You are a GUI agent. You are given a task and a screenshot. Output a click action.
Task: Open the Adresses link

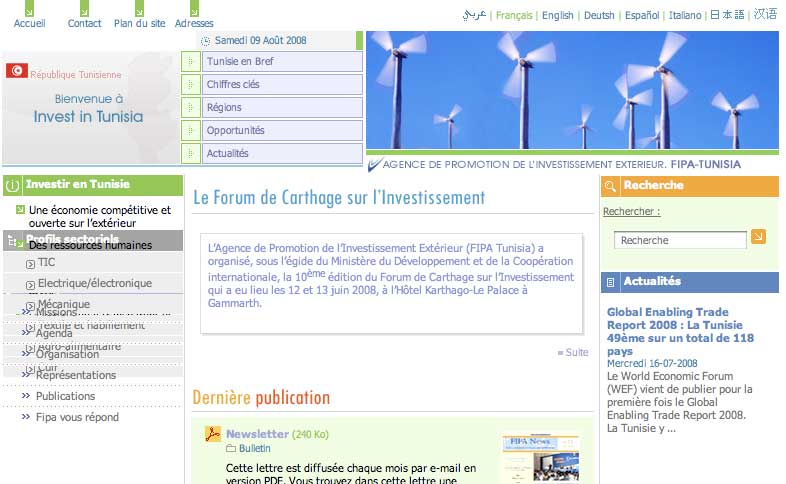194,23
